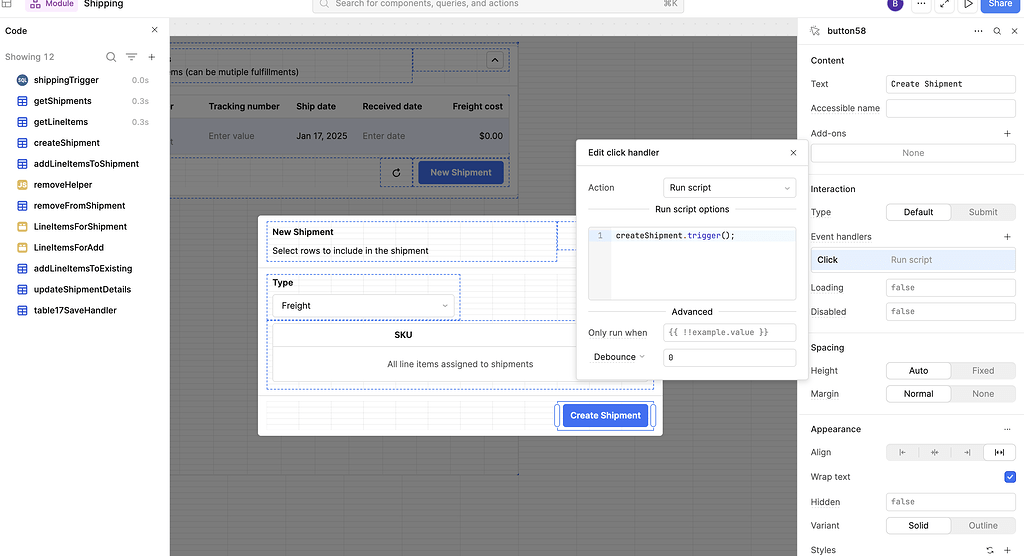The image size is (1024, 556).
Task: Click the Loading false field
Action: point(950,287)
